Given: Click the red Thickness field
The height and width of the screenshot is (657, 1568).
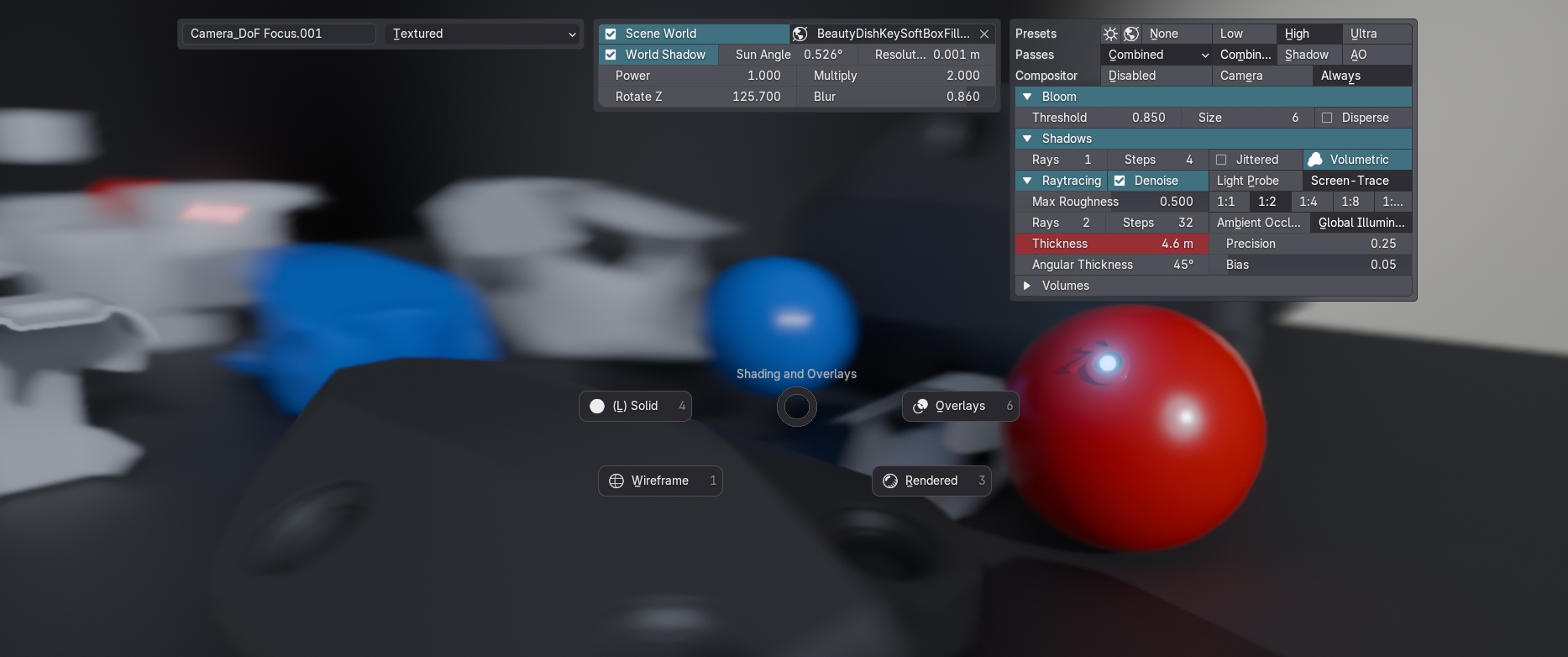Looking at the screenshot, I should (1112, 244).
